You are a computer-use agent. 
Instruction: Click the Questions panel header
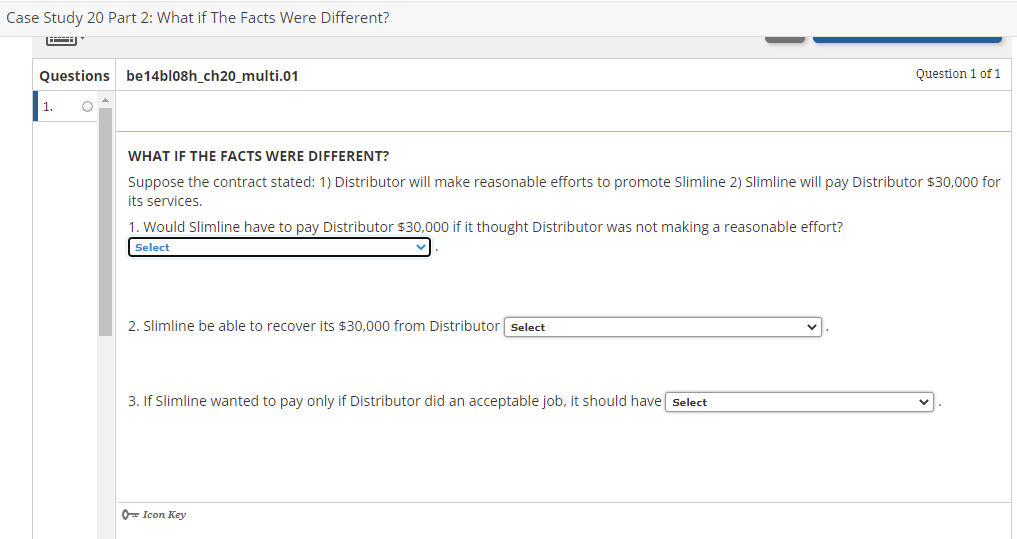click(x=75, y=76)
